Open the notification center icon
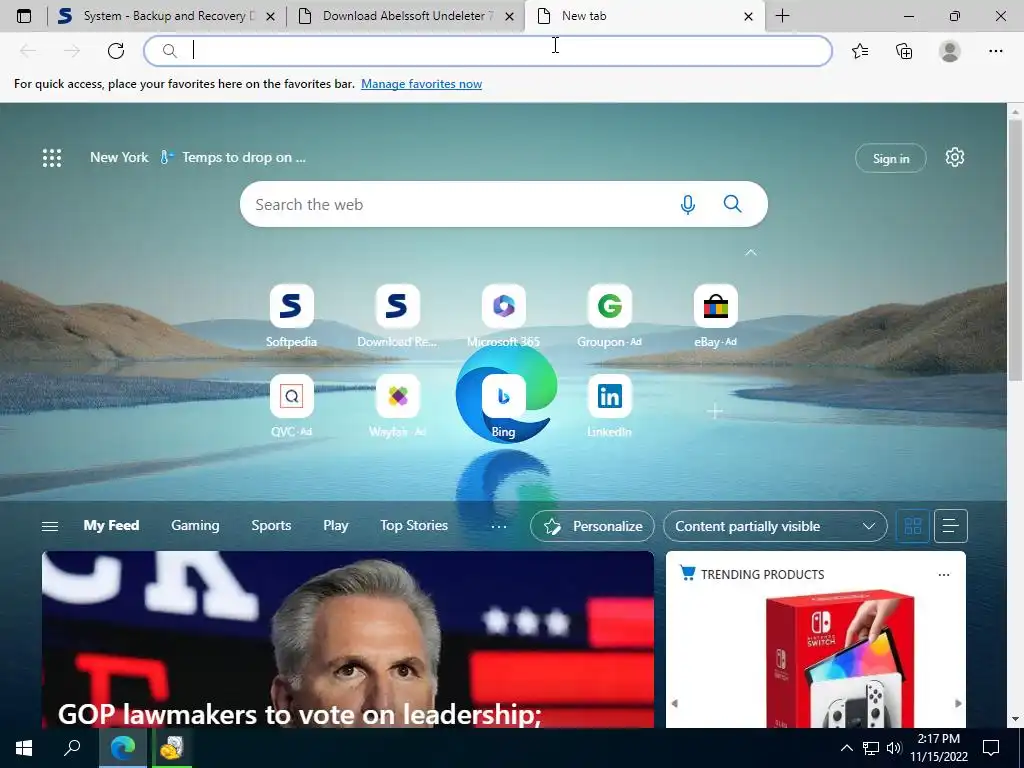The height and width of the screenshot is (768, 1024). 991,748
